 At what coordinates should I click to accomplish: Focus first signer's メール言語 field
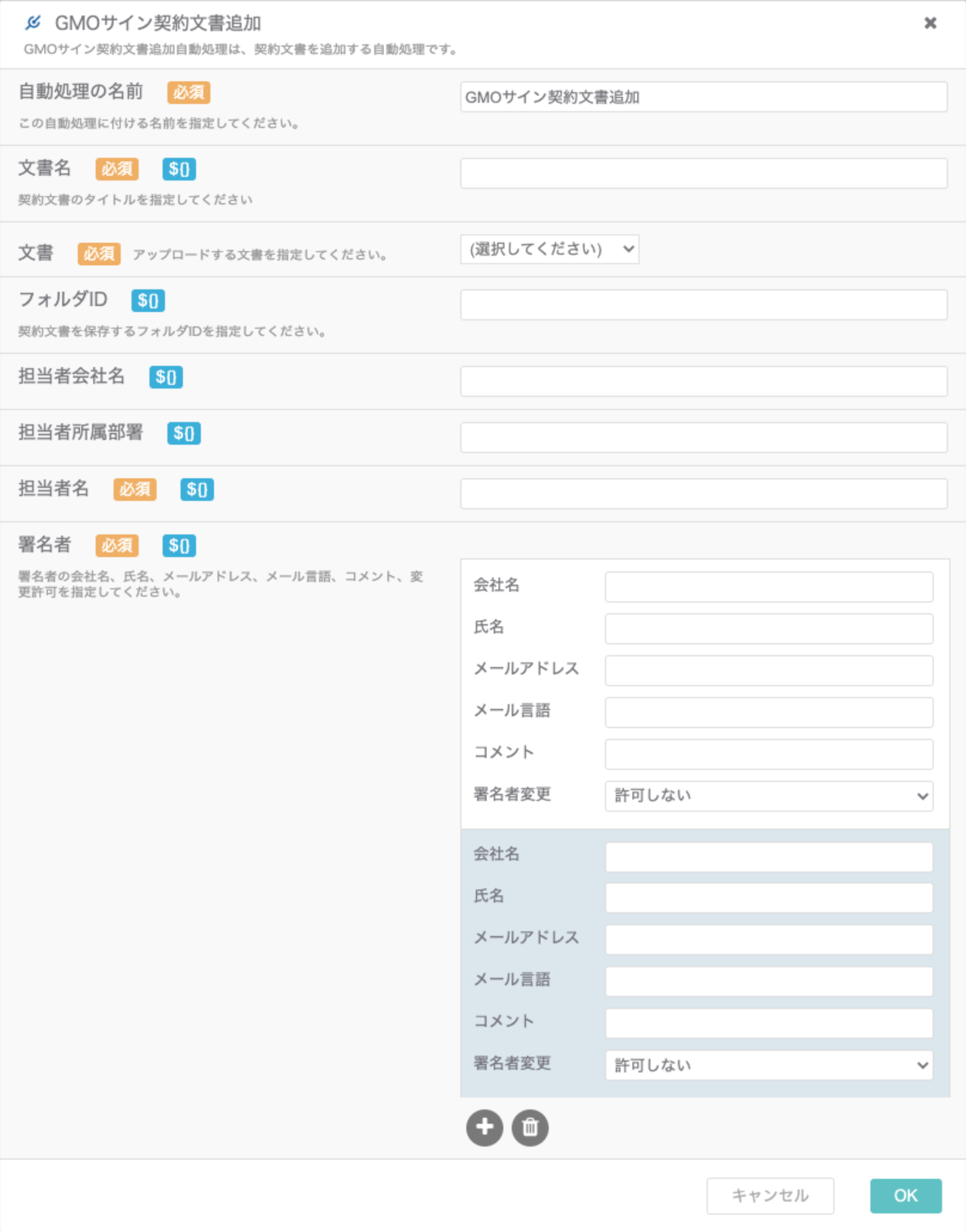pyautogui.click(x=769, y=713)
